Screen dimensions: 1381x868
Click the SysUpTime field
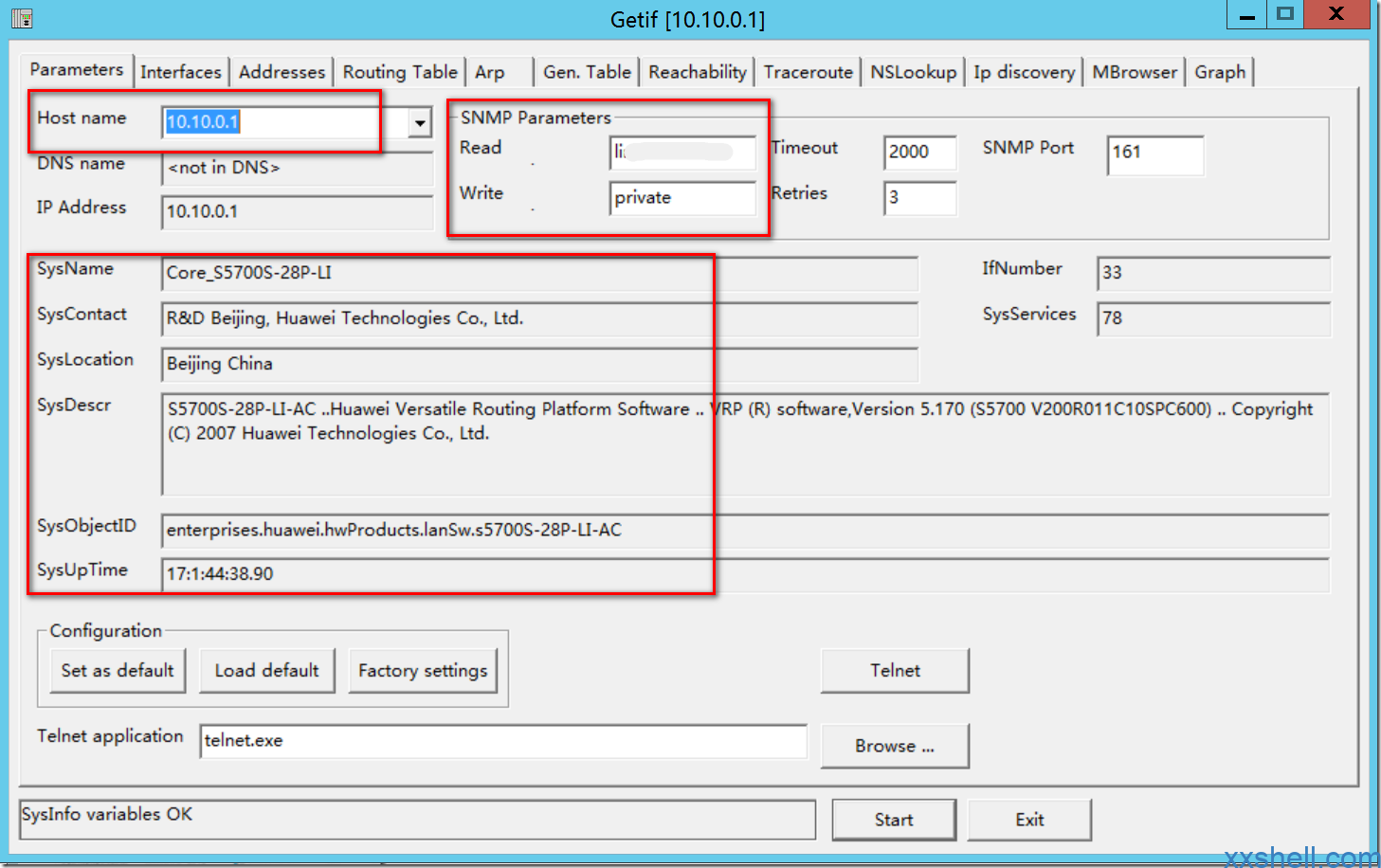pyautogui.click(x=745, y=574)
